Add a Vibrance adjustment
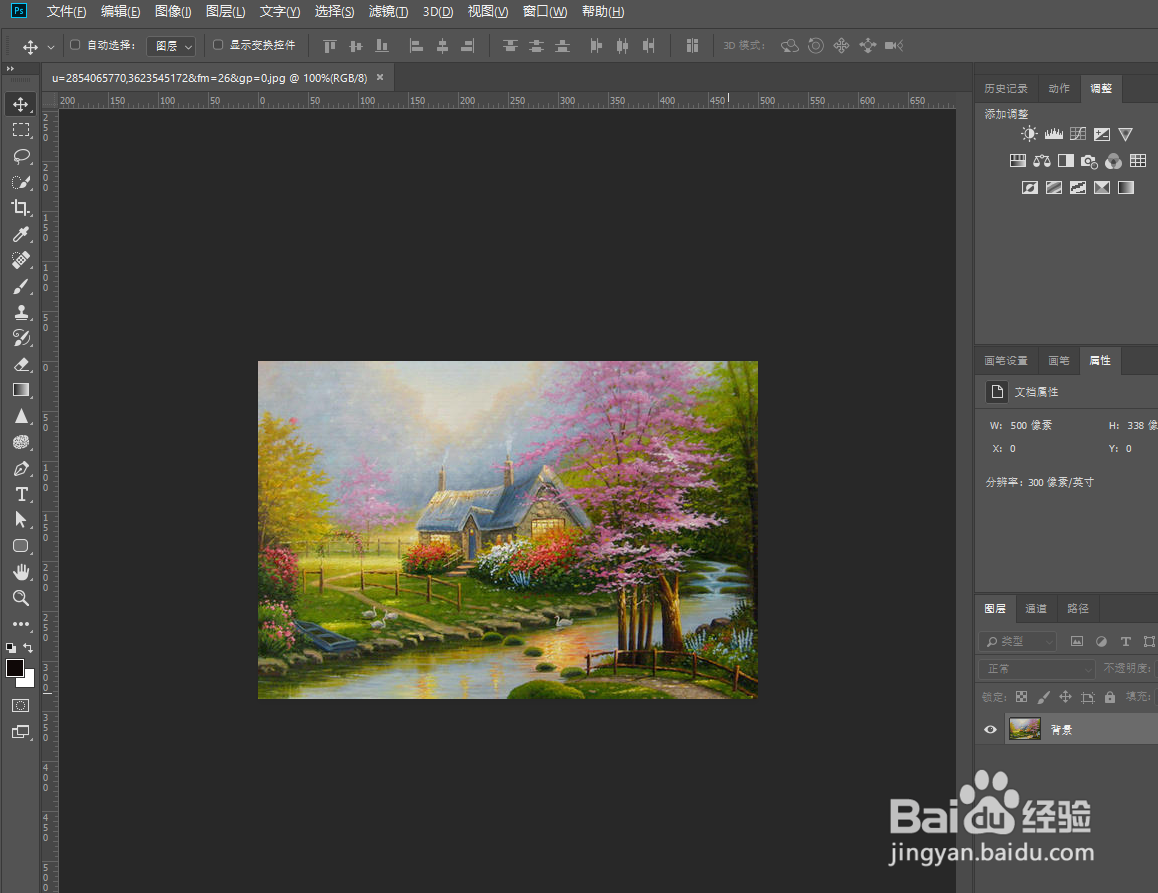The image size is (1158, 893). click(x=1126, y=134)
